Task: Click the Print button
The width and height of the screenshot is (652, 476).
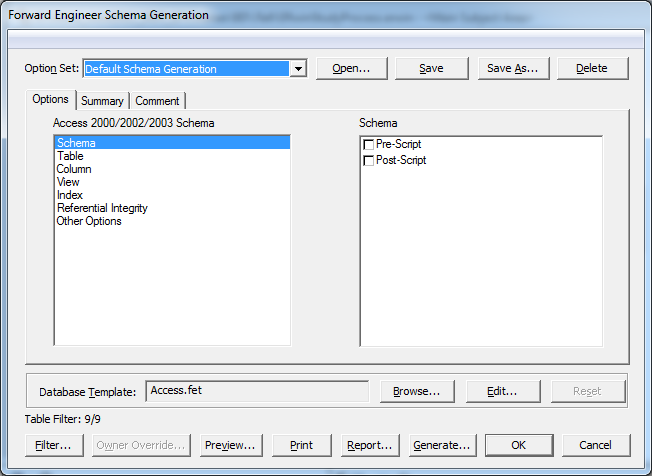Action: [302, 445]
